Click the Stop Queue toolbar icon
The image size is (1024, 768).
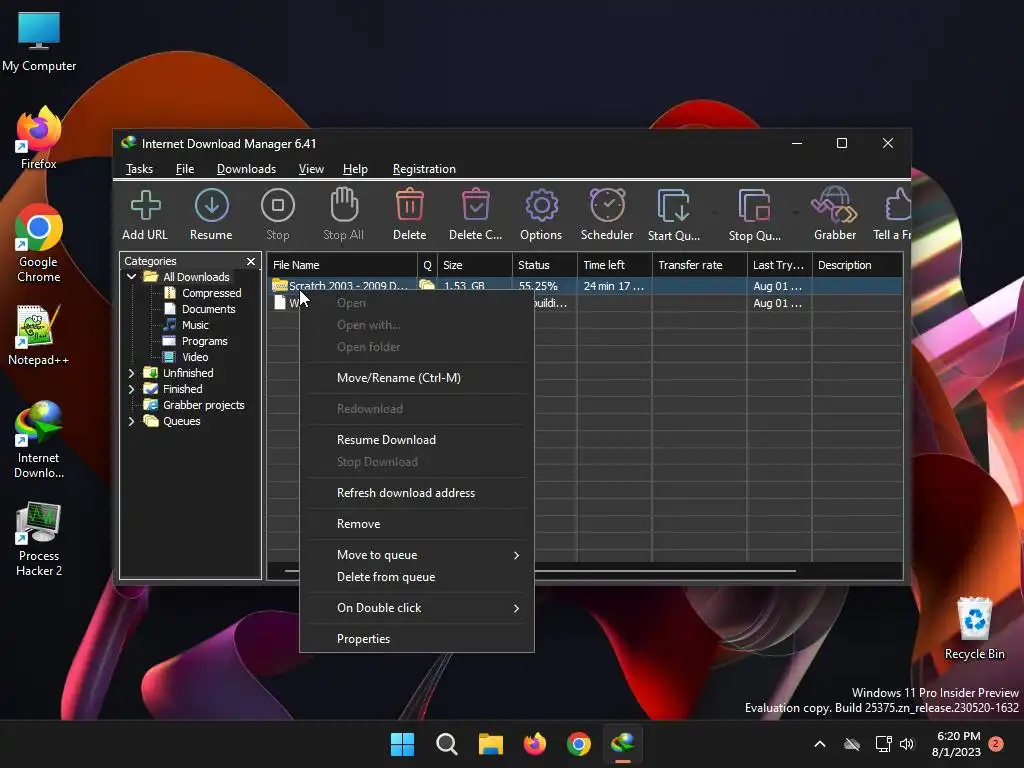[754, 206]
